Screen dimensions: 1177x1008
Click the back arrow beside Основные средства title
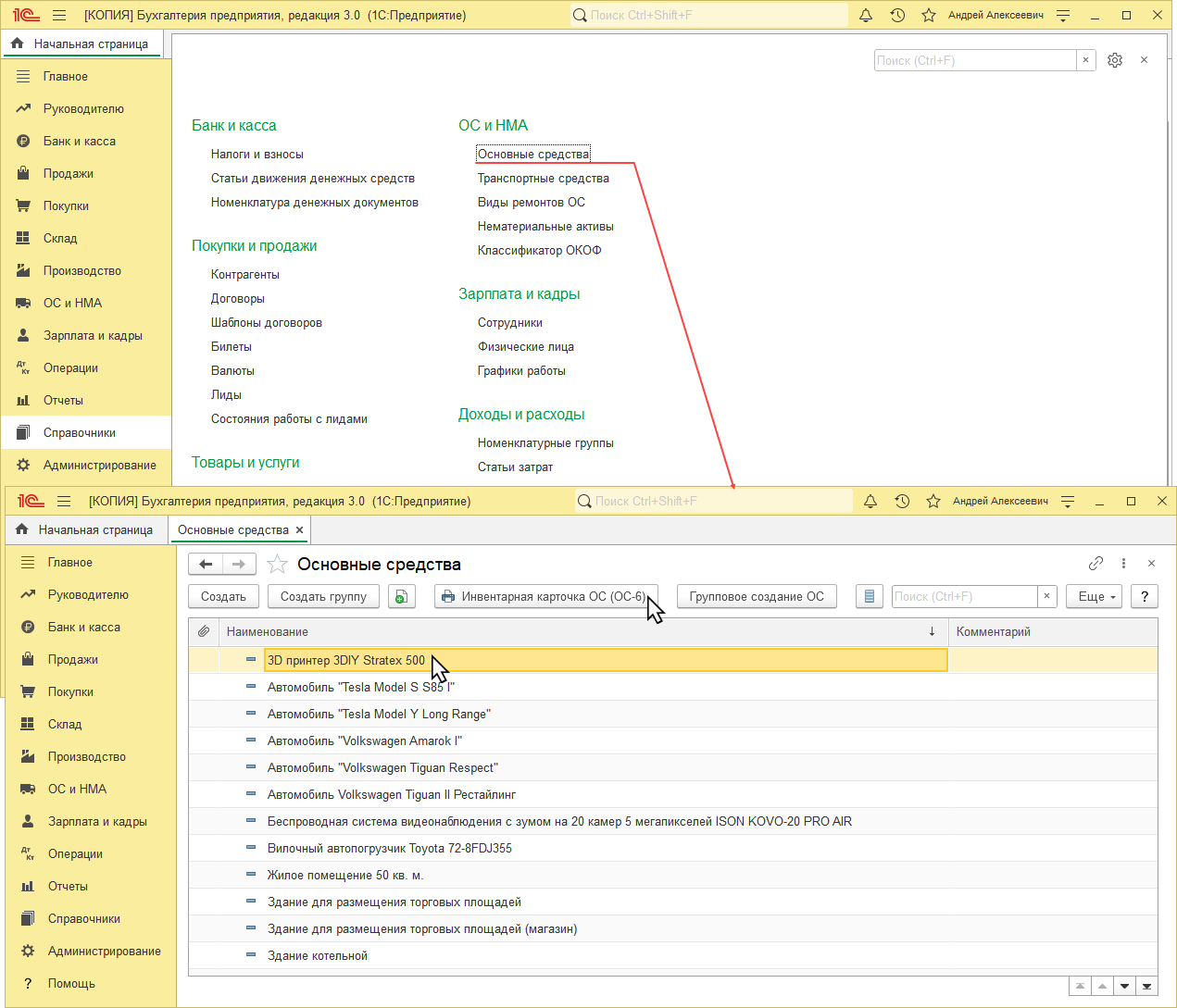[x=206, y=564]
